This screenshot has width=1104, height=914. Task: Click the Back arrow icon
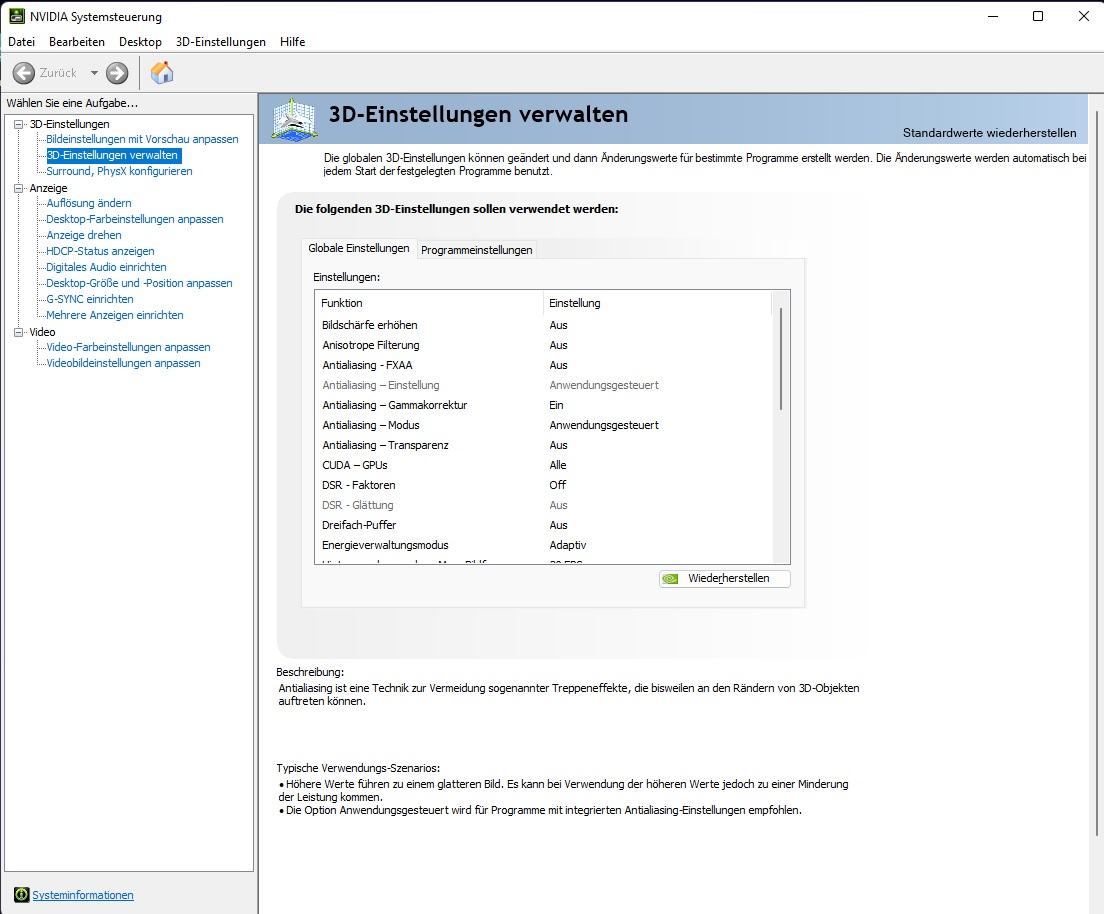coord(23,73)
